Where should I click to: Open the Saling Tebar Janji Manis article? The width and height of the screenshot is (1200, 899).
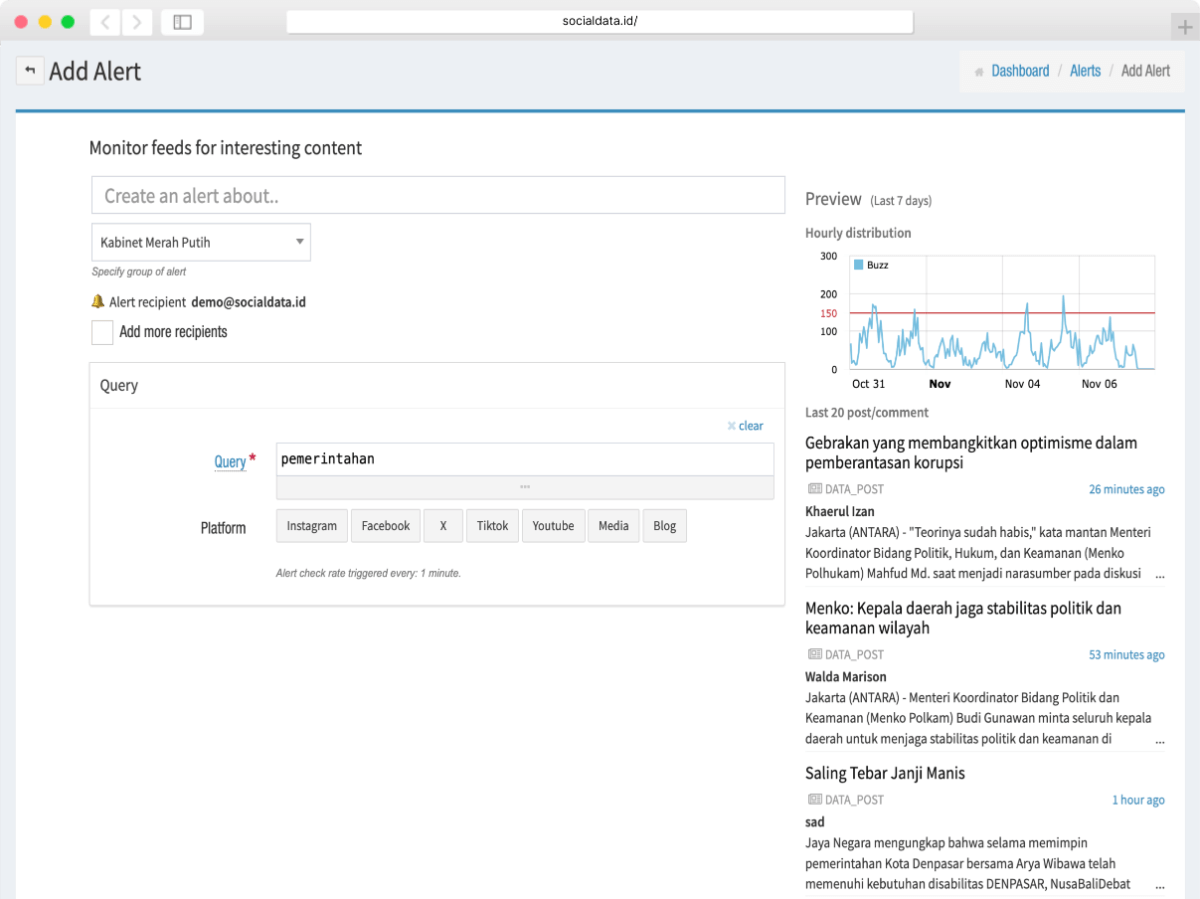[x=885, y=773]
